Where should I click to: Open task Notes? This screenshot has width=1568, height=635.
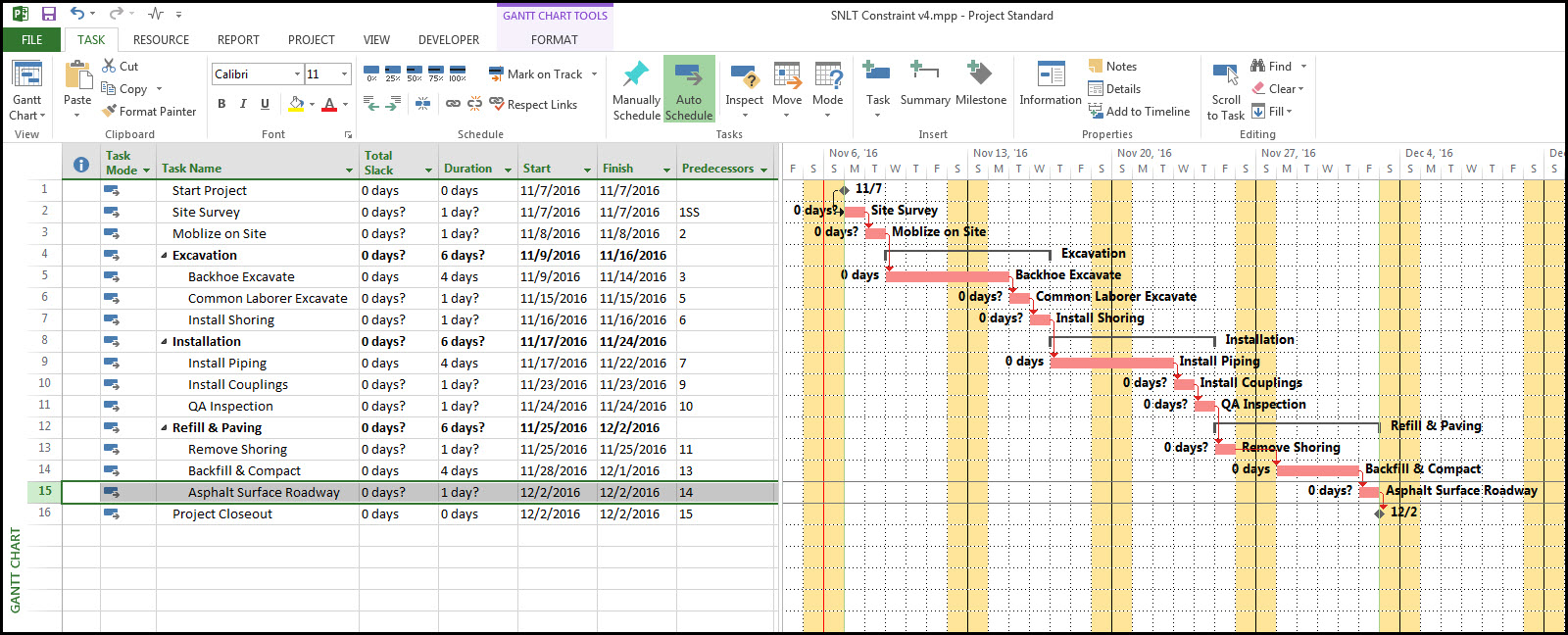tap(1112, 66)
